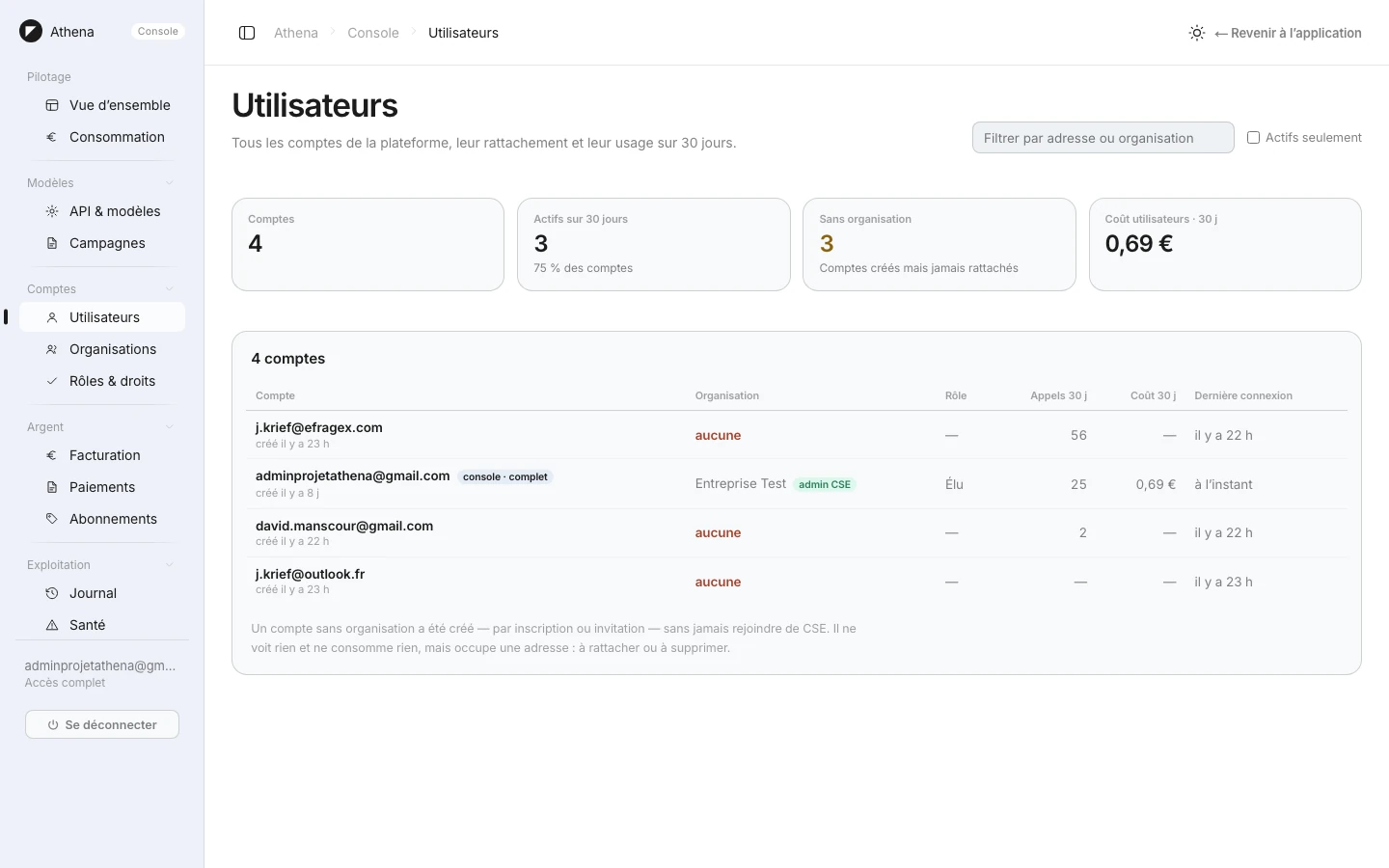Screen dimensions: 1389x868
Task: Click the Utilisateurs breadcrumb item
Action: click(x=463, y=33)
